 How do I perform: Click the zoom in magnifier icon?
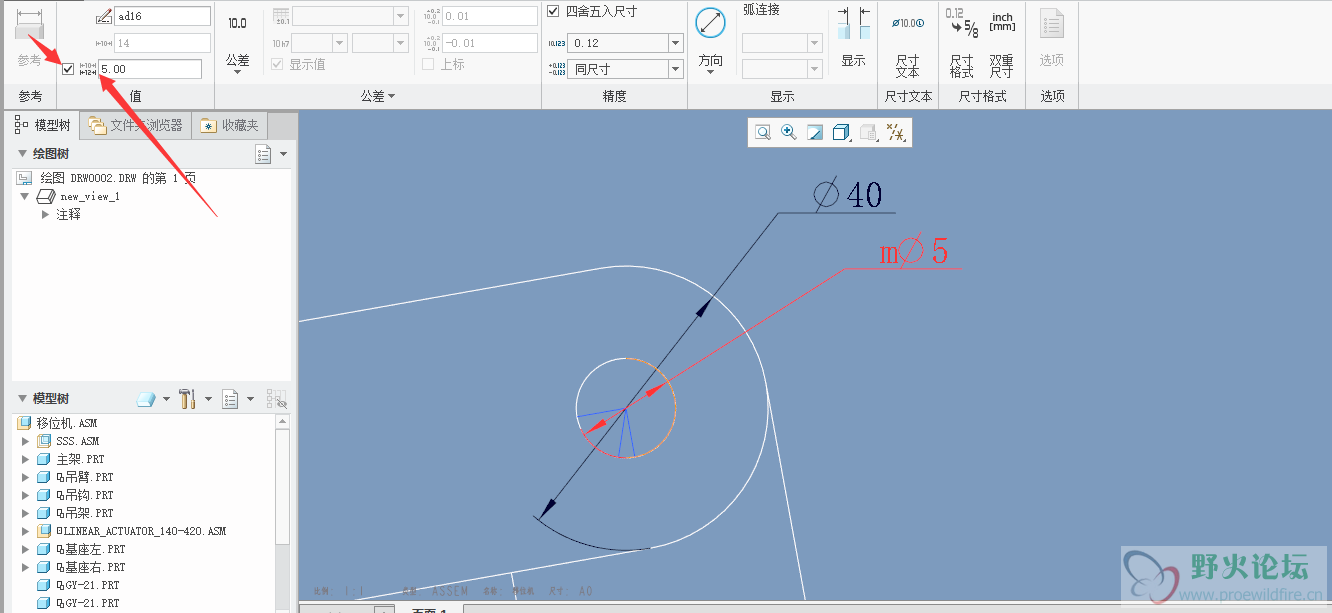tap(789, 132)
